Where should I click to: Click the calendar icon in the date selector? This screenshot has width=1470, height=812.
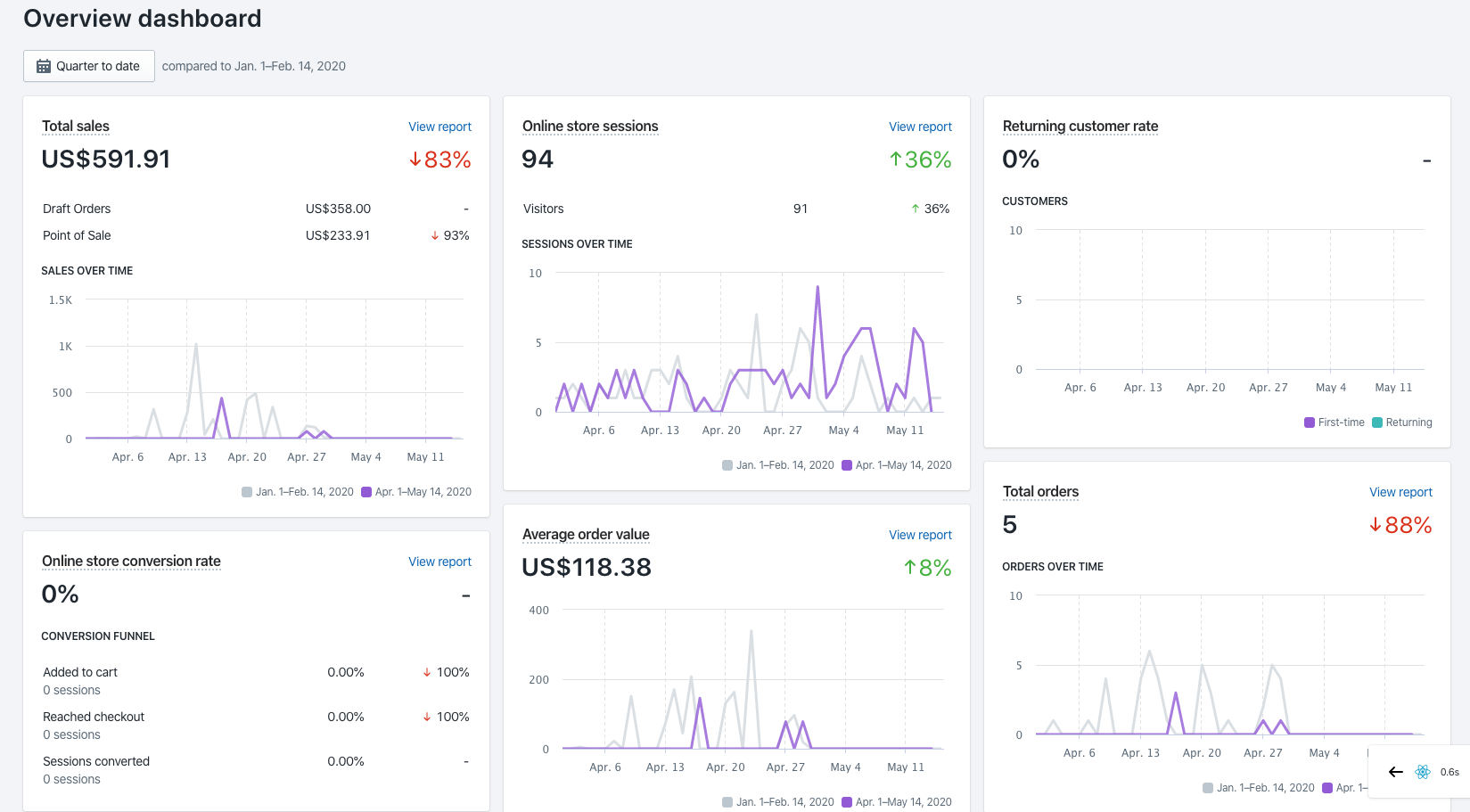click(x=43, y=65)
